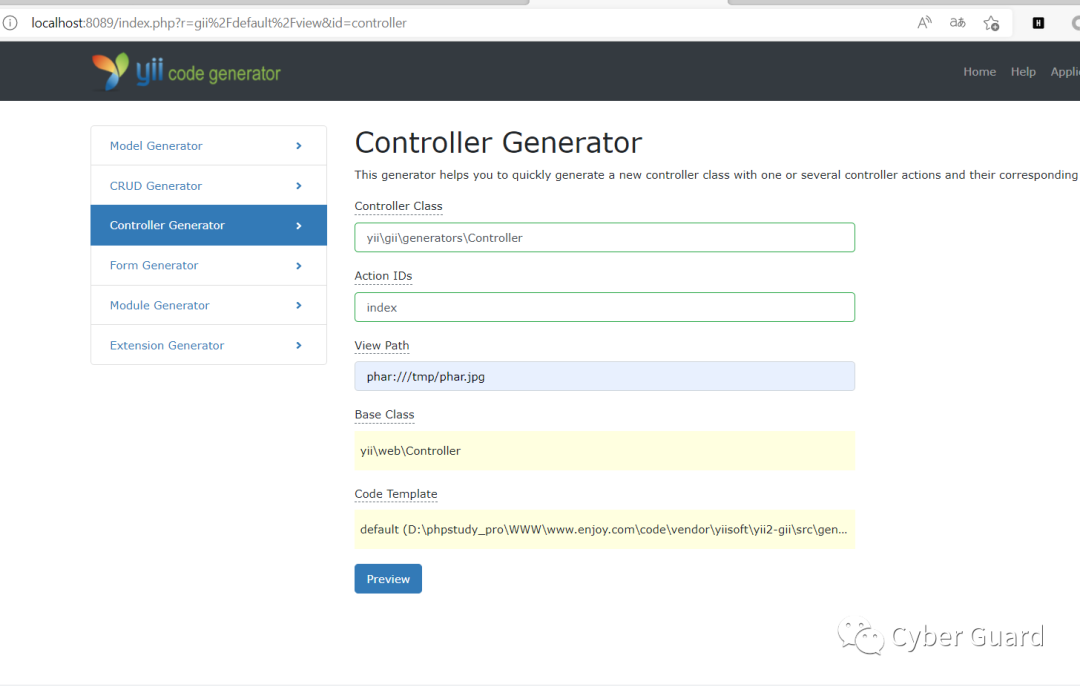The width and height of the screenshot is (1080, 687).
Task: Click chevron beside Controller Generator
Action: pyautogui.click(x=299, y=226)
